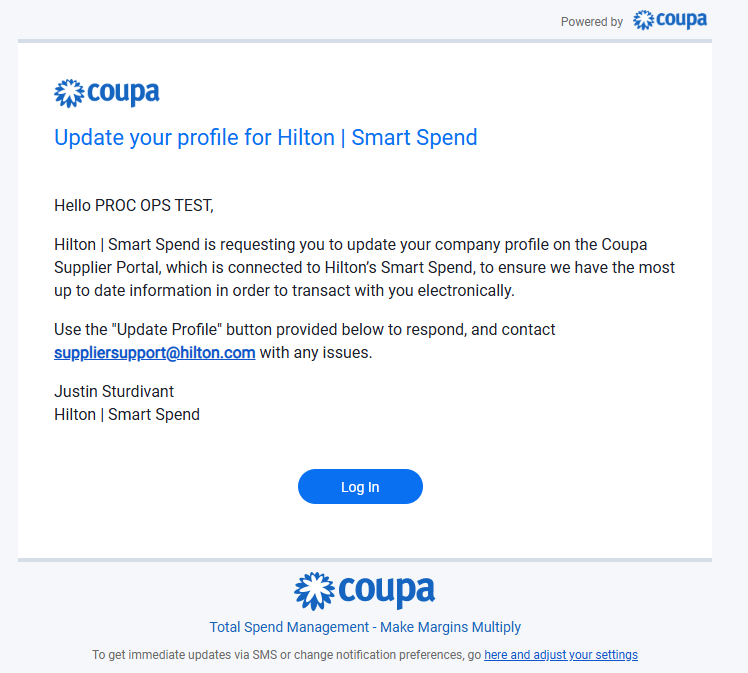Click the large footer Coupa snowflake emblem
The width and height of the screenshot is (748, 673).
(314, 591)
